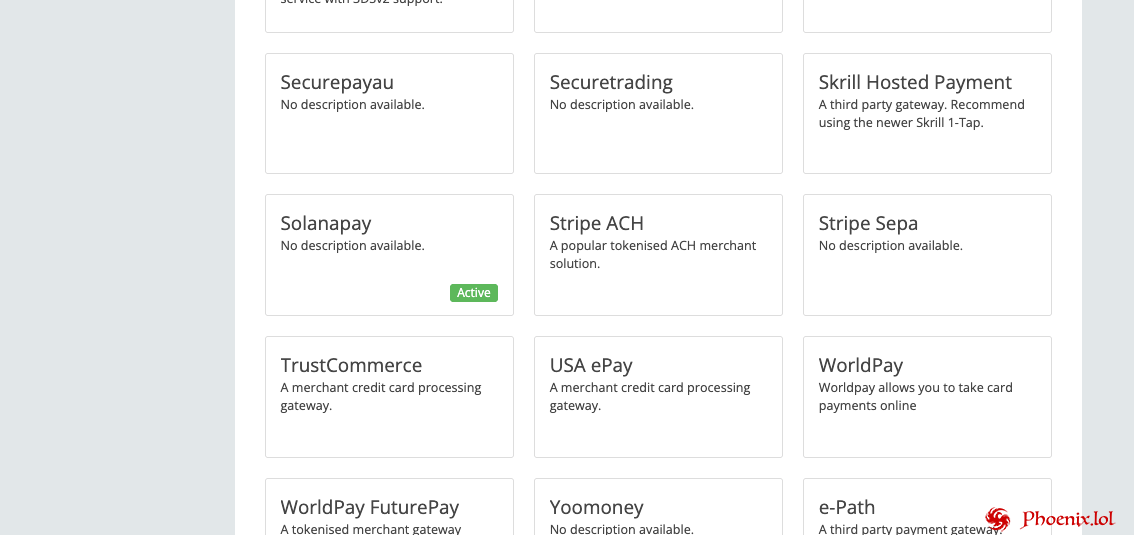
Task: Pick the TrustCommerce gateway title
Action: pyautogui.click(x=351, y=365)
